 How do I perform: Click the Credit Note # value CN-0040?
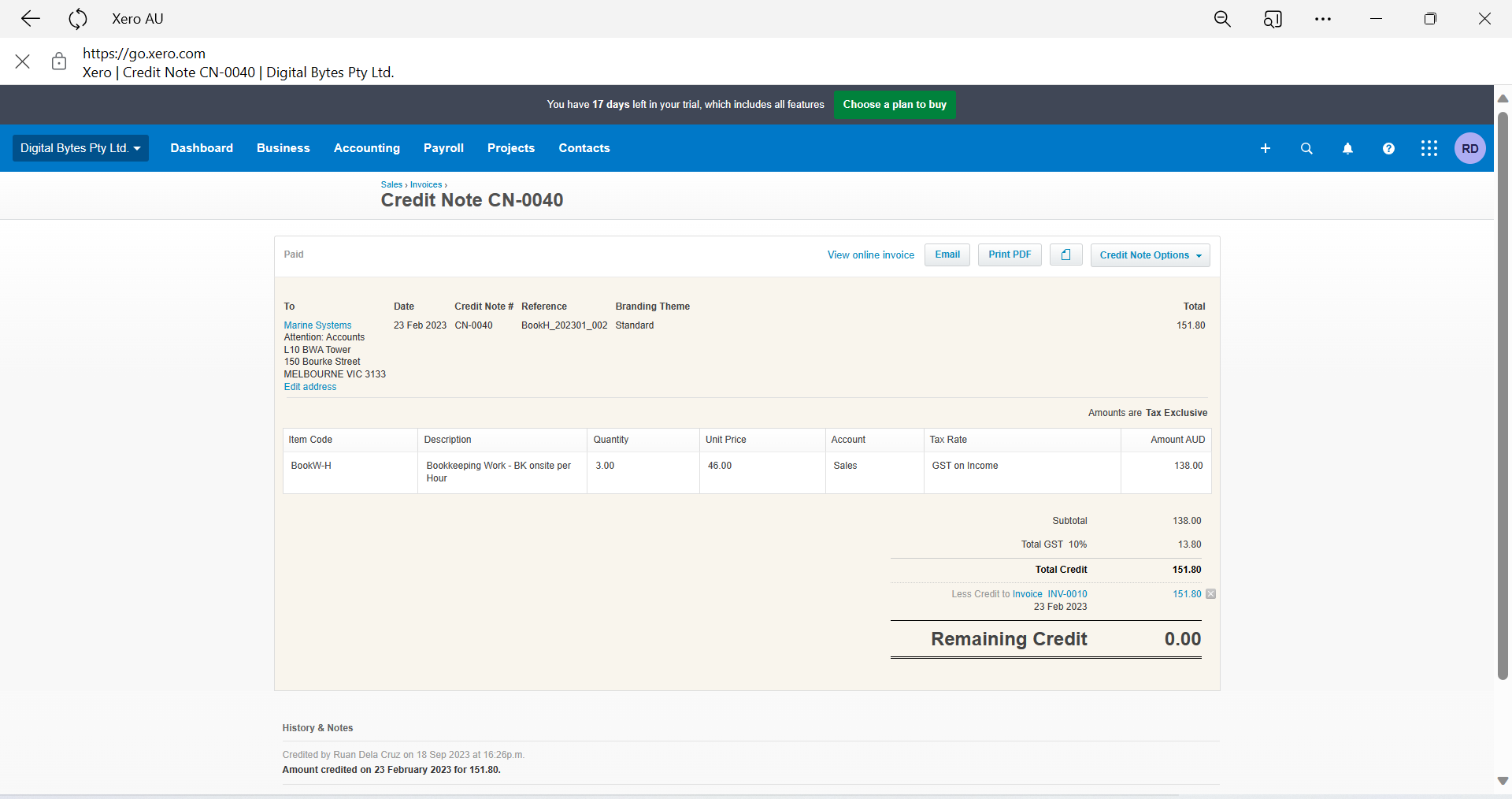point(473,325)
